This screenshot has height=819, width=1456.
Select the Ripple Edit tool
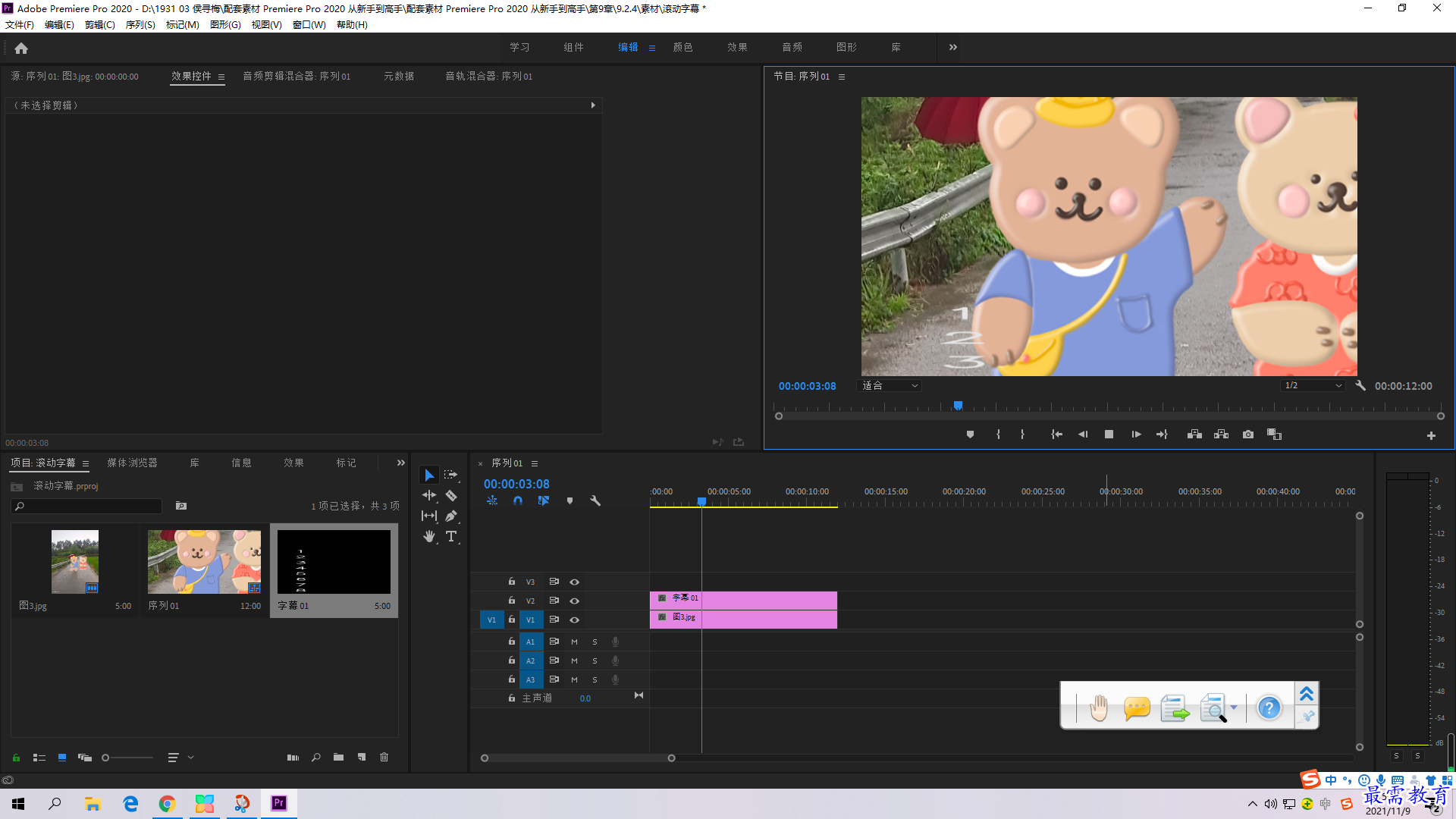pos(429,495)
